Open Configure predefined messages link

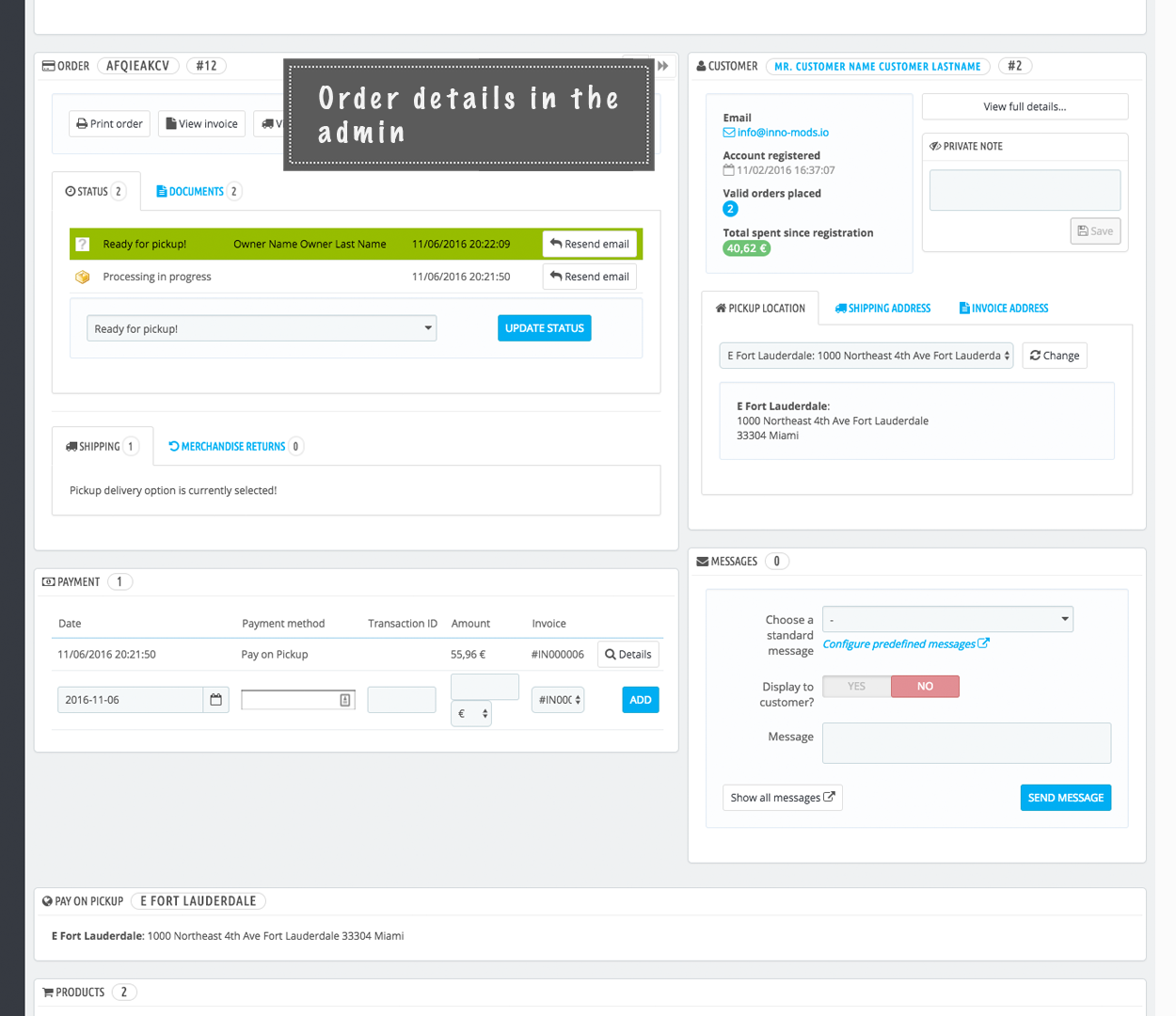[x=906, y=644]
